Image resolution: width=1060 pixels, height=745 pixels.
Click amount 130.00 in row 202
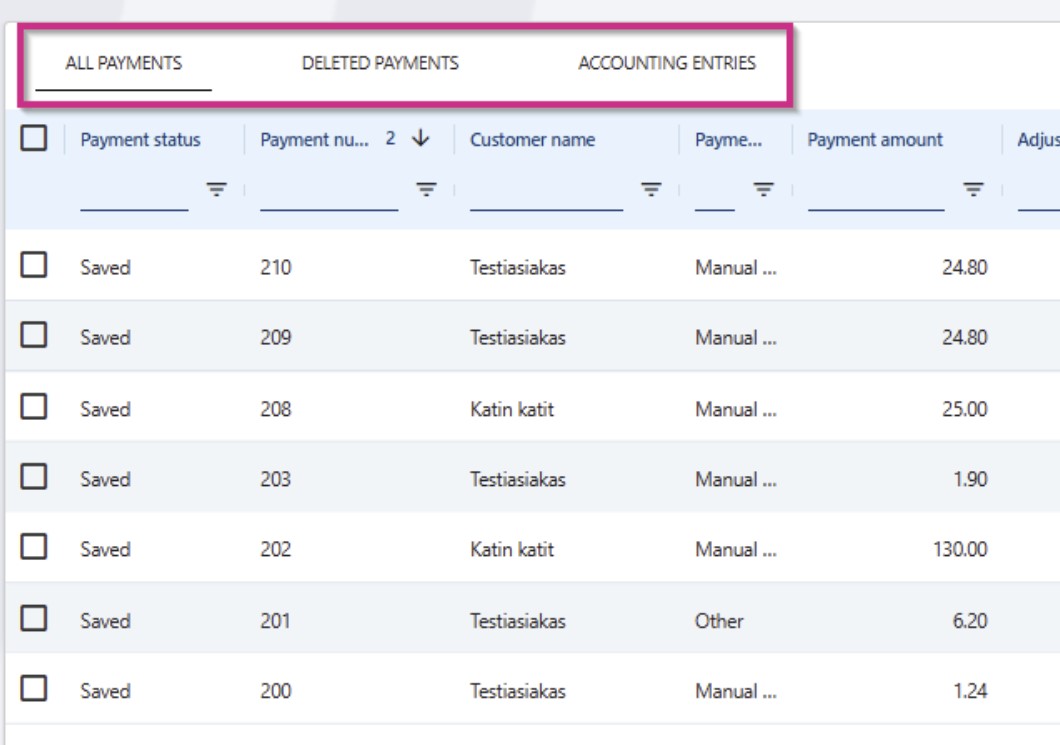(x=960, y=549)
